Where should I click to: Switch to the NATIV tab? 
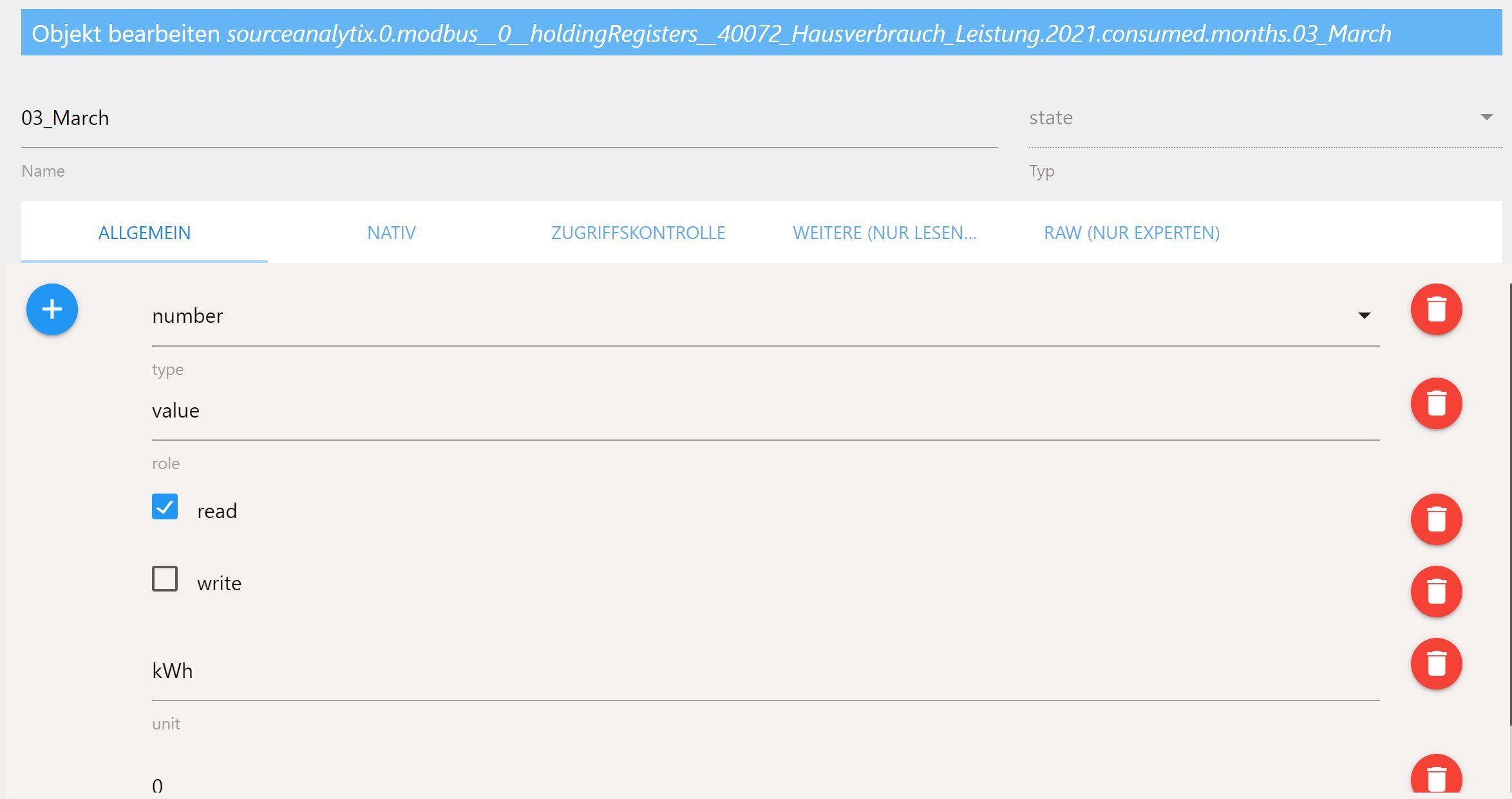point(392,233)
